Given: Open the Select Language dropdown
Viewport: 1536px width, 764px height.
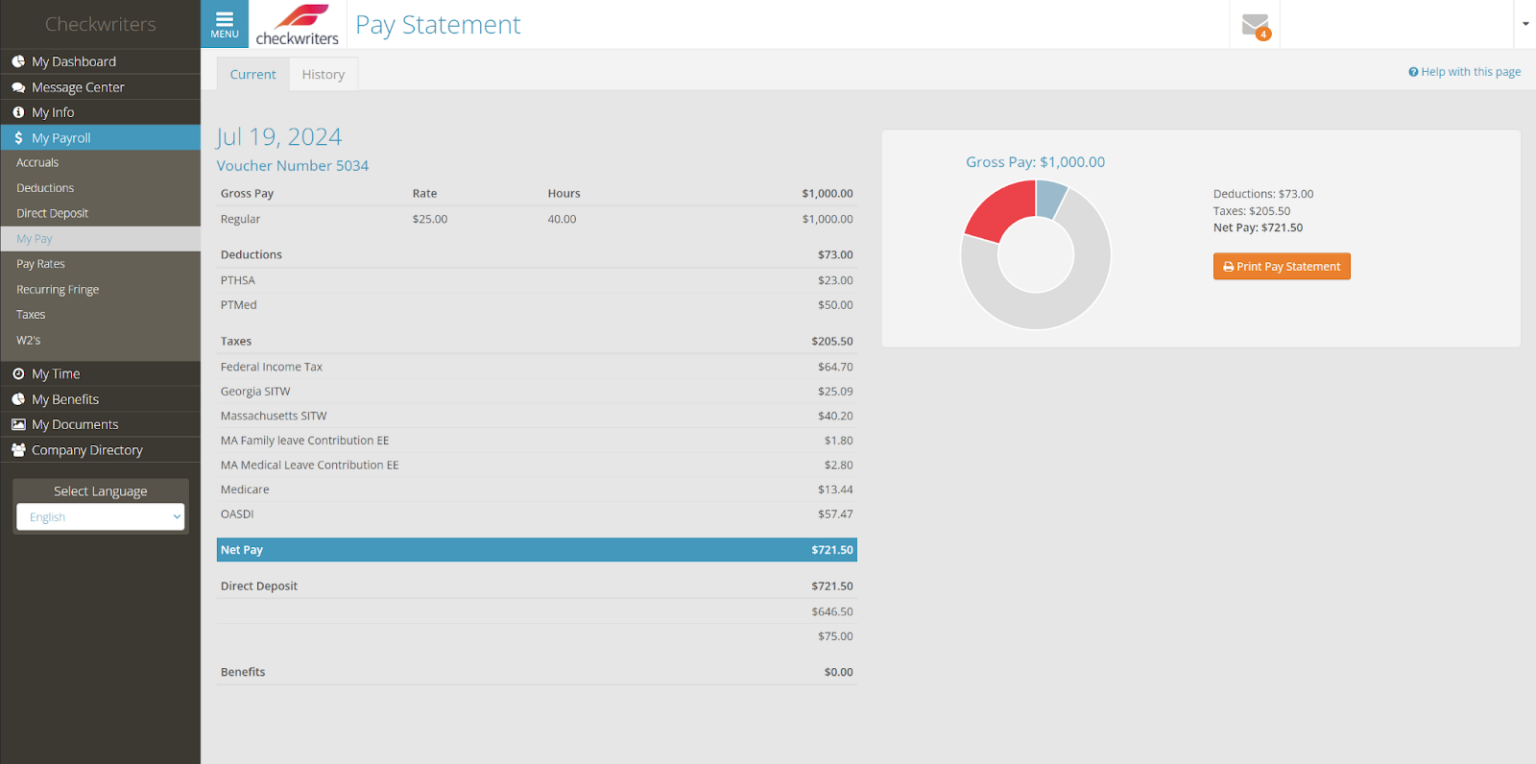Looking at the screenshot, I should [100, 517].
